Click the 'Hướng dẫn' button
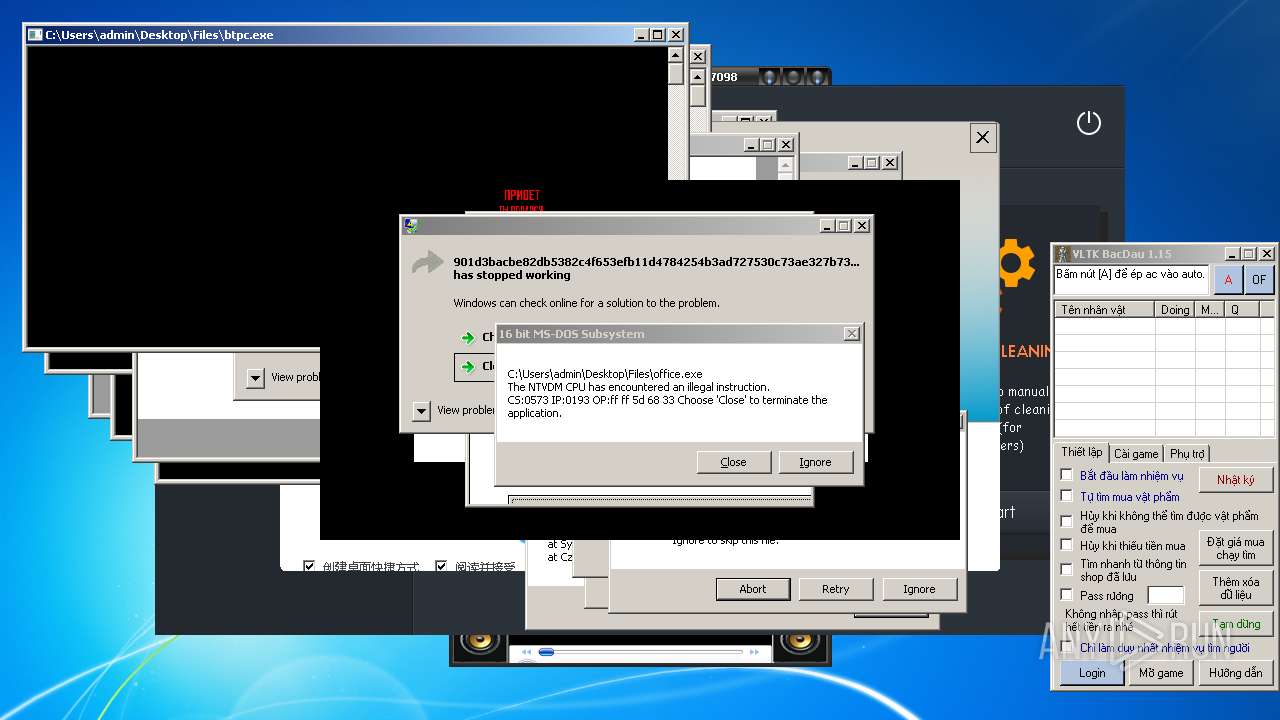1280x720 pixels. (1236, 673)
